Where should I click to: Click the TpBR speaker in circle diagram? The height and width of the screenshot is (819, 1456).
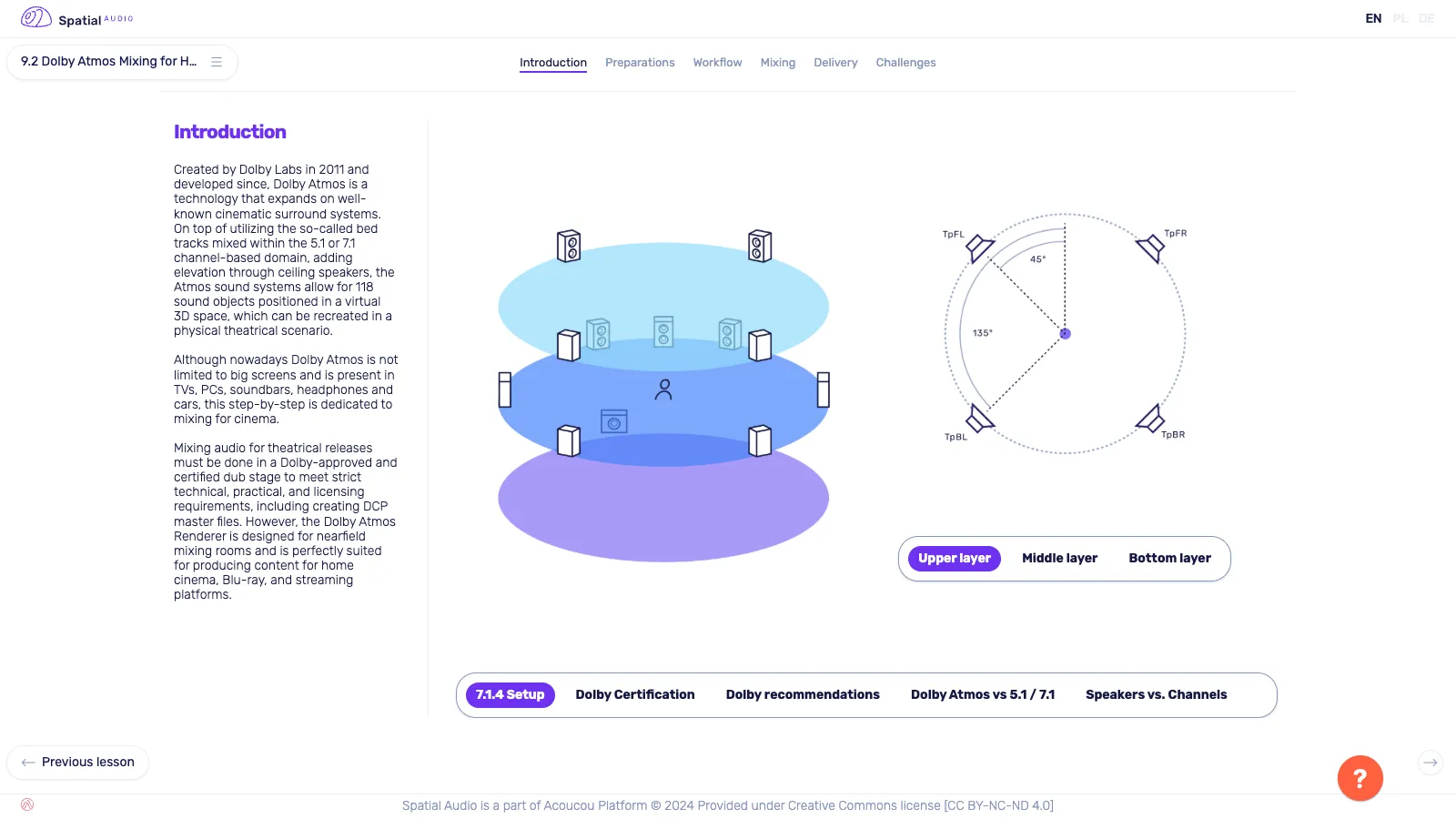click(x=1151, y=419)
